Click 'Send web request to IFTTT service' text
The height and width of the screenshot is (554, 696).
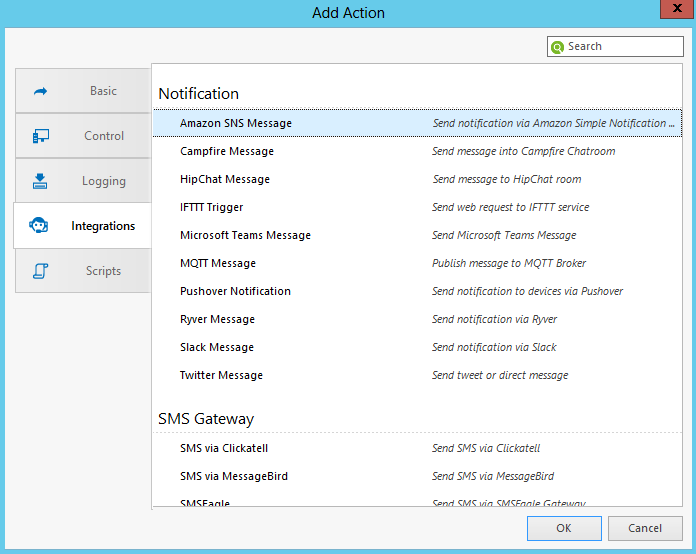pyautogui.click(x=510, y=207)
